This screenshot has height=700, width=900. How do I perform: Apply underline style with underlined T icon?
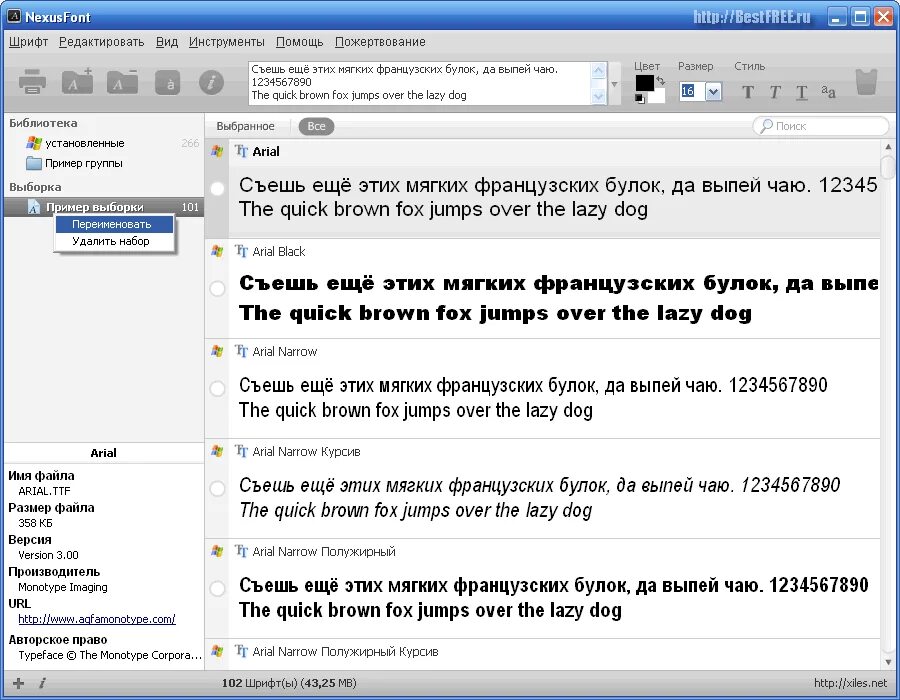(801, 92)
